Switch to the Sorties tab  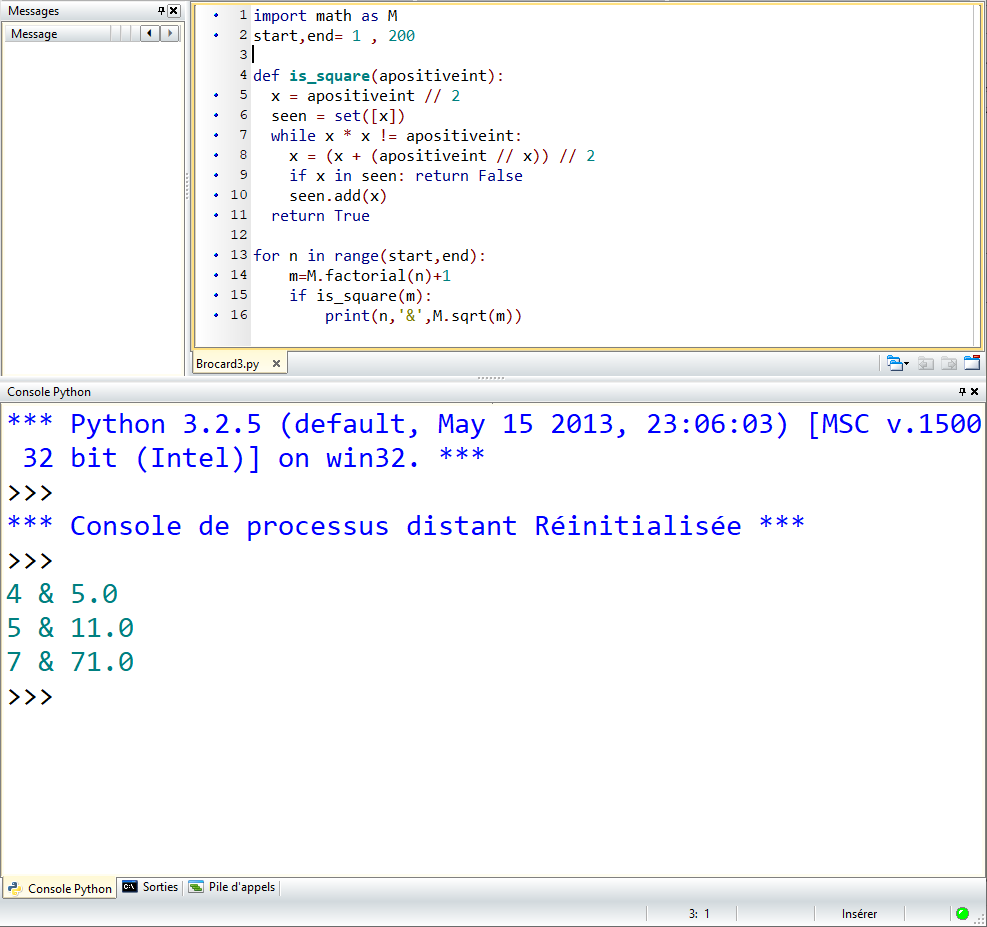tap(150, 887)
